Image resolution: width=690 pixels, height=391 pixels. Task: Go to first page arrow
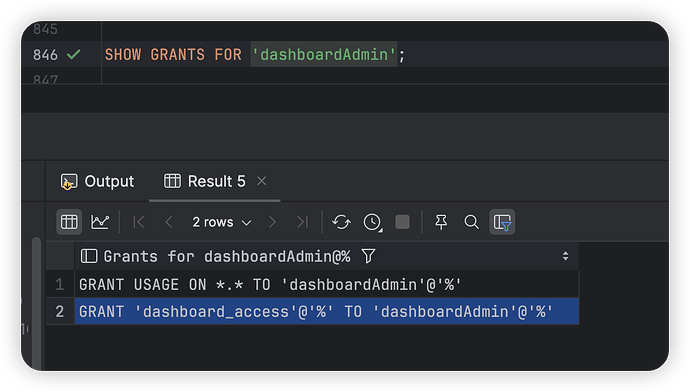(139, 222)
